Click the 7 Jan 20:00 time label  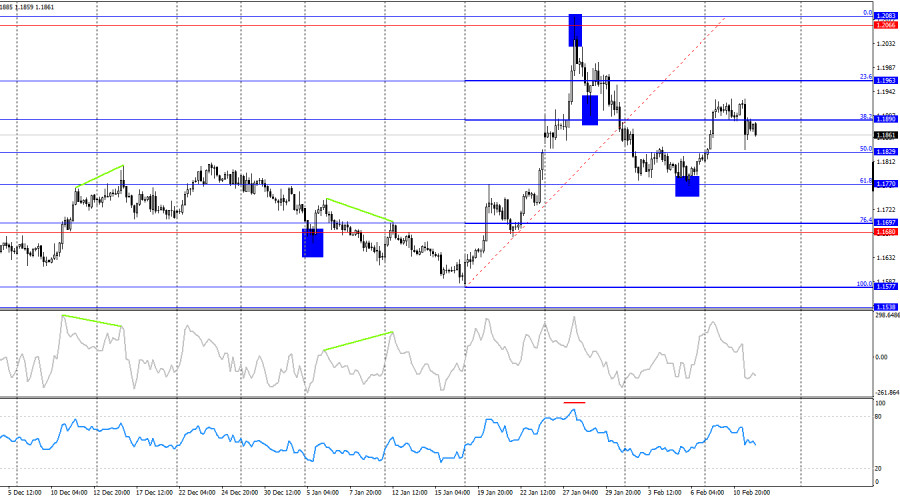click(x=365, y=493)
